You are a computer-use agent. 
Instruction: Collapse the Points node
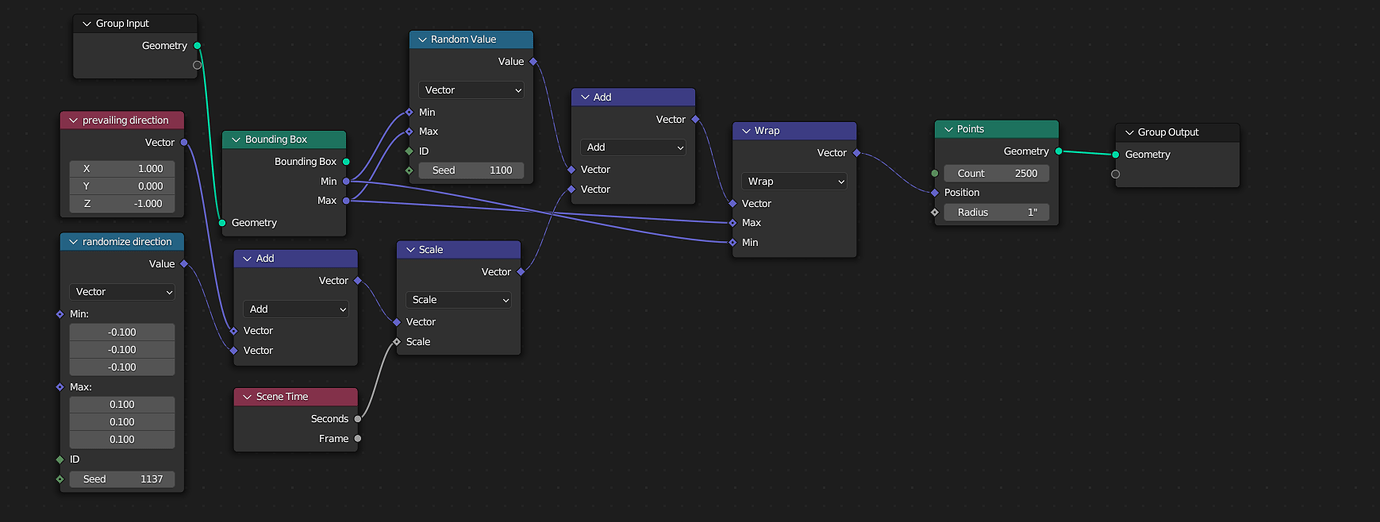pyautogui.click(x=948, y=129)
